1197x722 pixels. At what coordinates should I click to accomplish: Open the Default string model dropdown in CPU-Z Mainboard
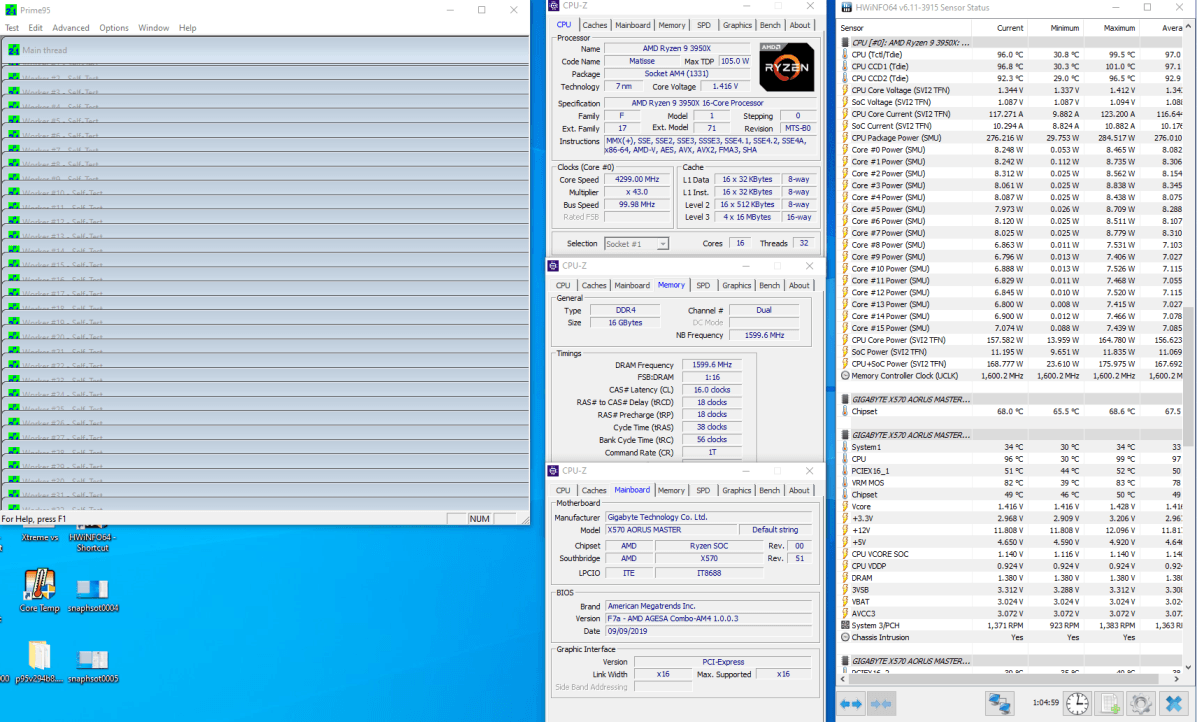pyautogui.click(x=775, y=529)
